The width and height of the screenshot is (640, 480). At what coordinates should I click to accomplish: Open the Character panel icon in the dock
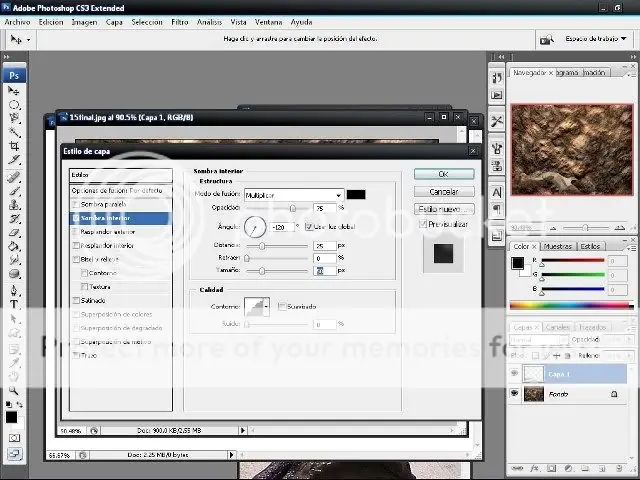(497, 192)
